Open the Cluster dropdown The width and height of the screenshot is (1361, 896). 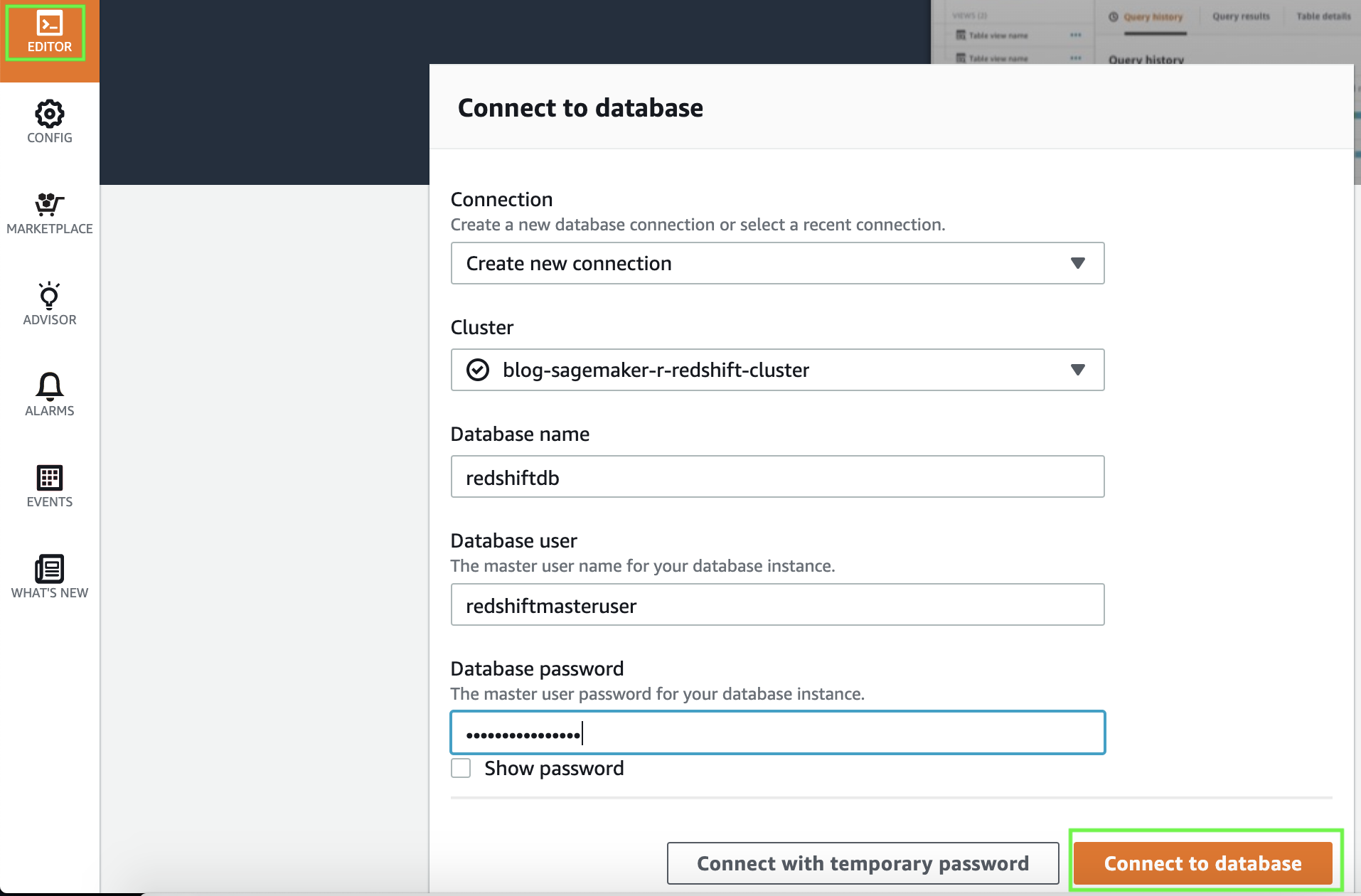point(777,370)
